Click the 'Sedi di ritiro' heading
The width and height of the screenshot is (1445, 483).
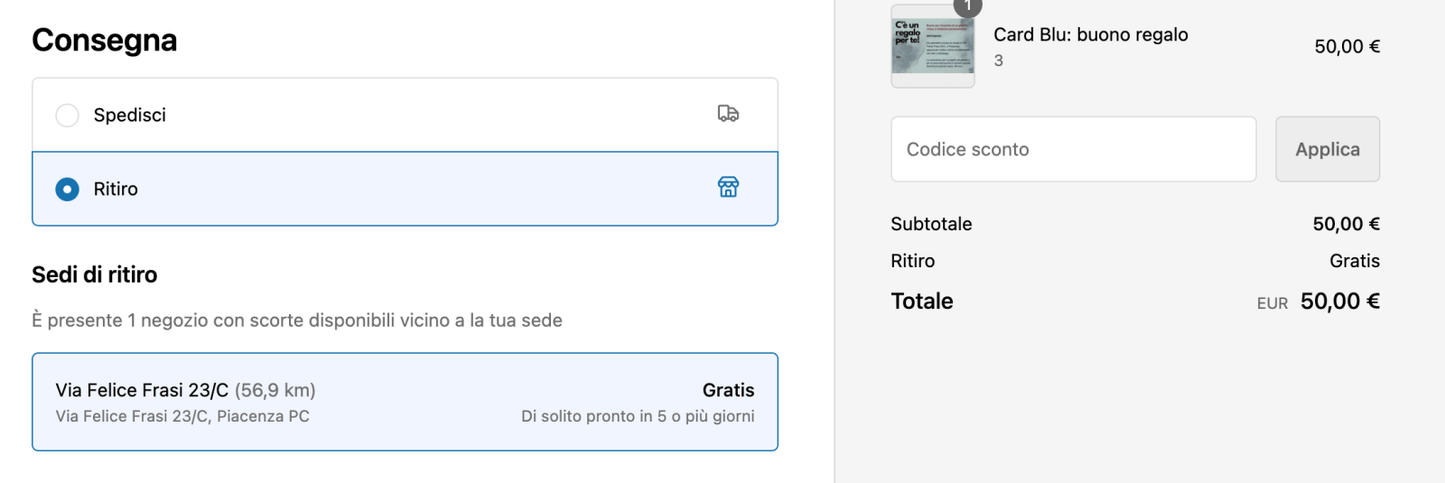point(94,274)
